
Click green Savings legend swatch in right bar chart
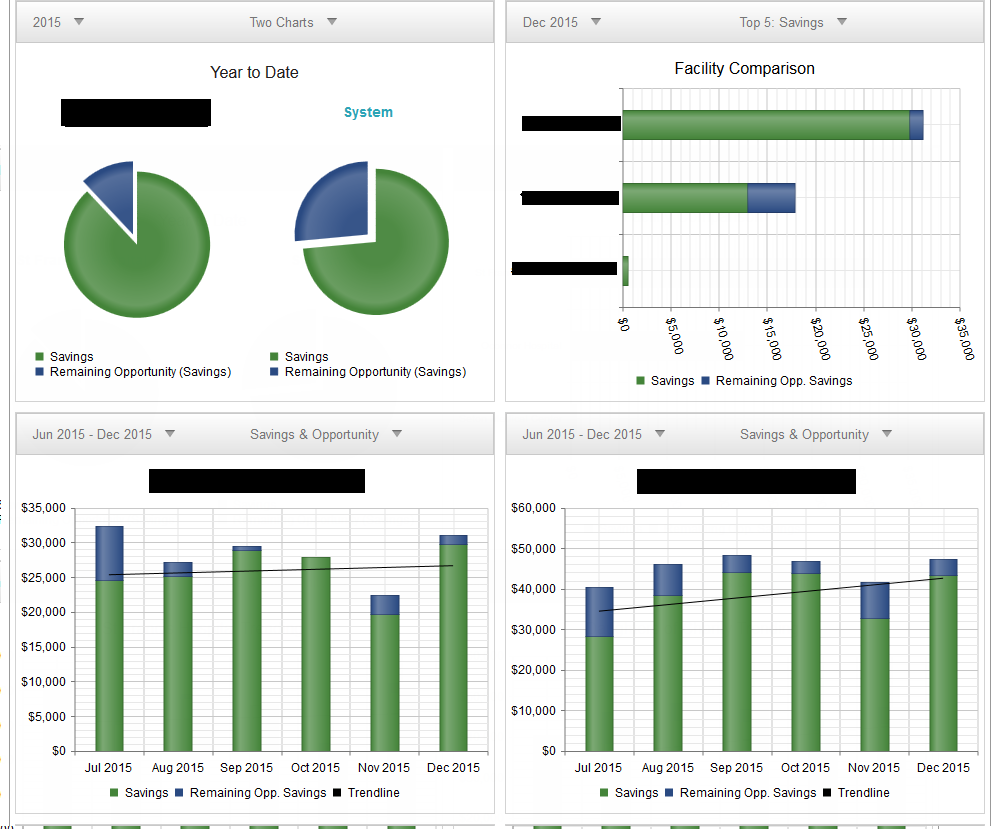pos(604,792)
